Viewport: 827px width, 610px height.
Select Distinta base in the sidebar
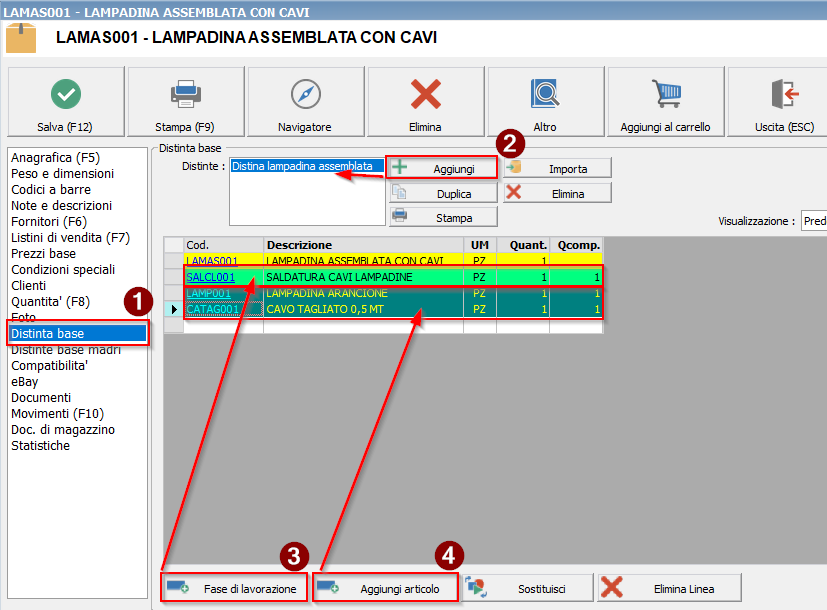[x=48, y=333]
